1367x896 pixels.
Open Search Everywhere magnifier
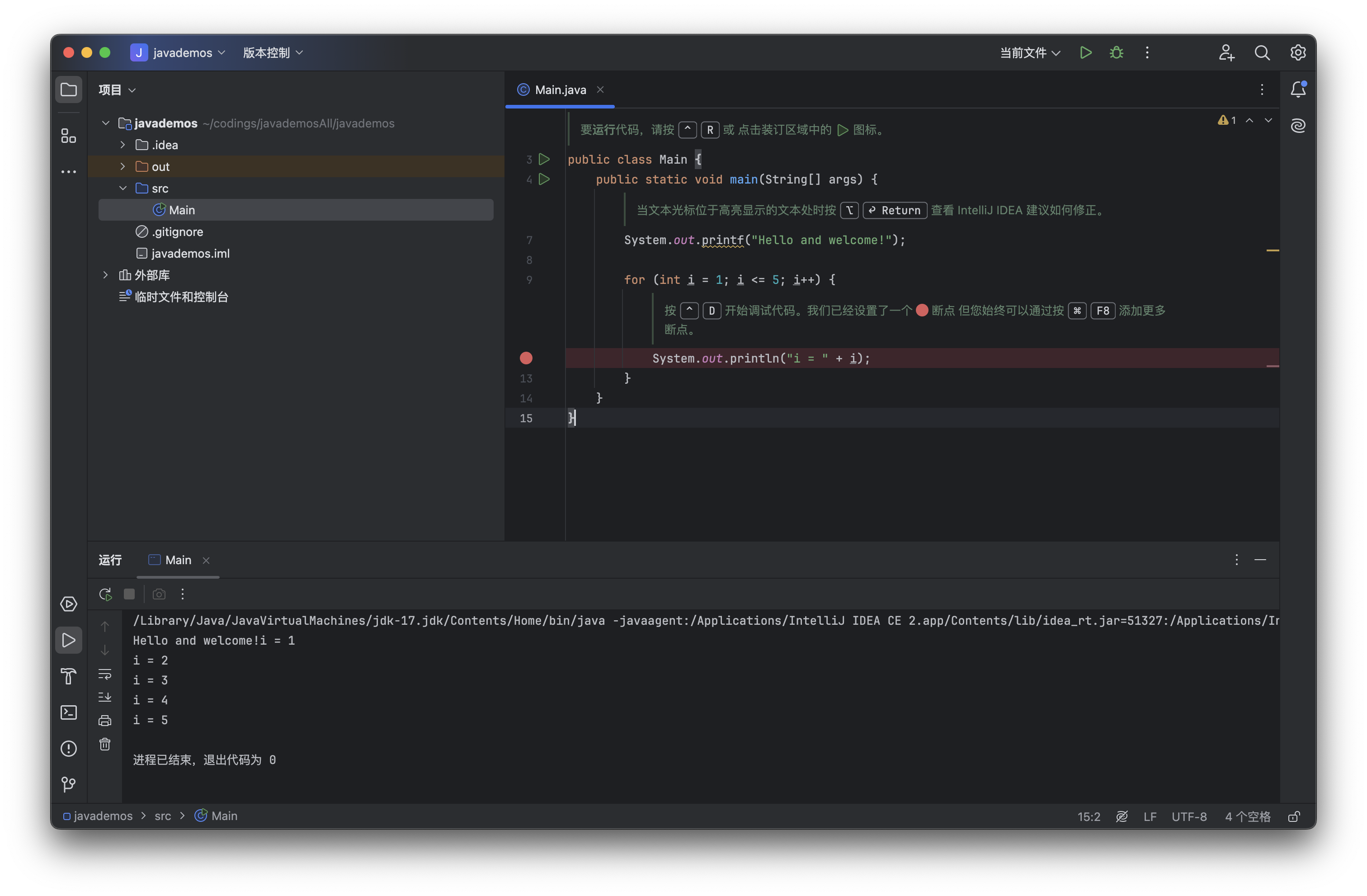click(1262, 53)
